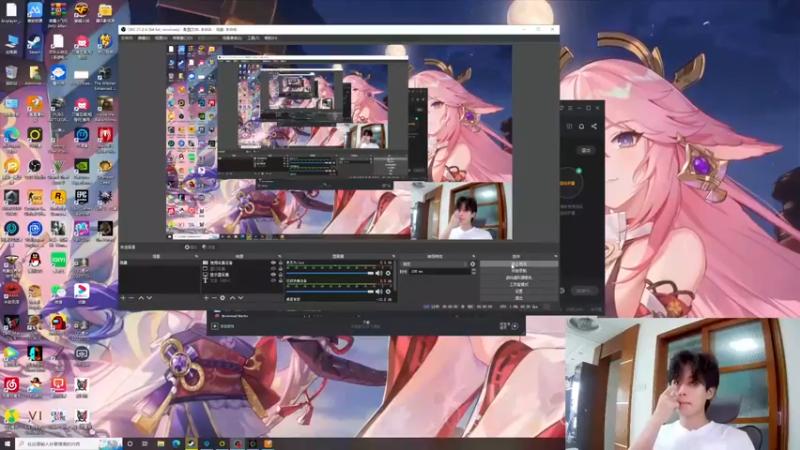Image resolution: width=800 pixels, height=450 pixels.
Task: Move the scene up in the Scenes list
Action: [x=141, y=297]
